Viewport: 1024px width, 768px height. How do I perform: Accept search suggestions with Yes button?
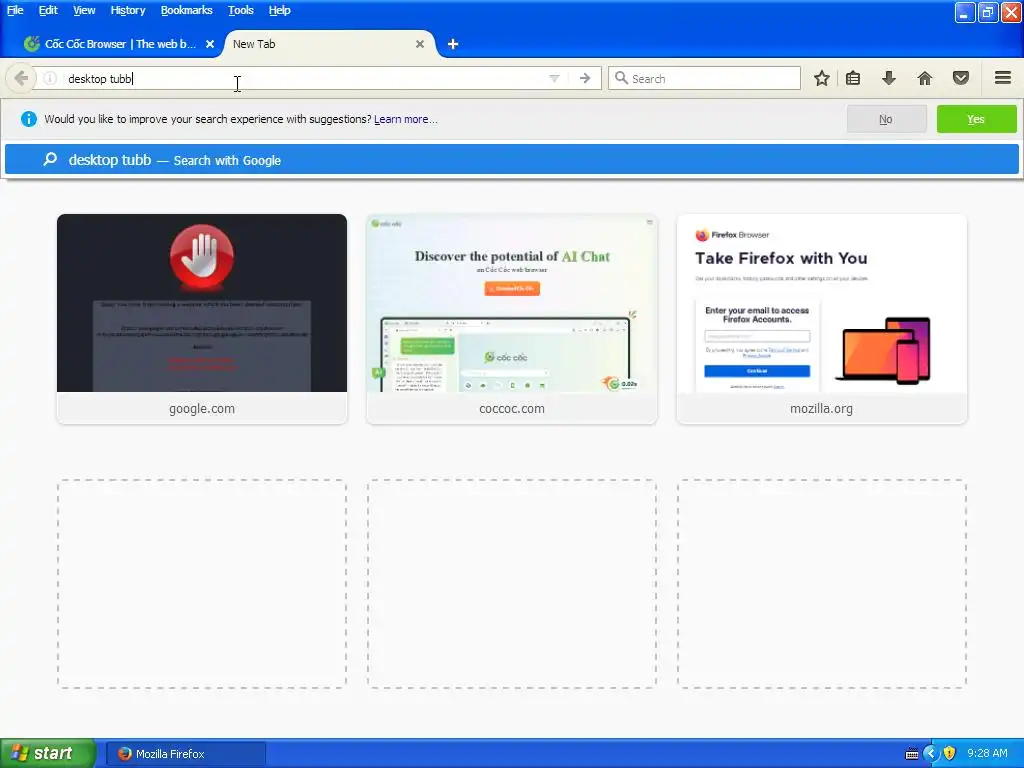click(976, 119)
